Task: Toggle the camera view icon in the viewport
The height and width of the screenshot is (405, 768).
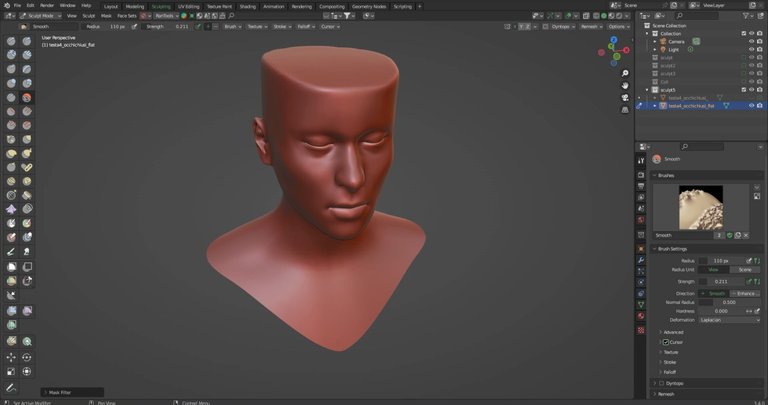Action: pyautogui.click(x=624, y=97)
